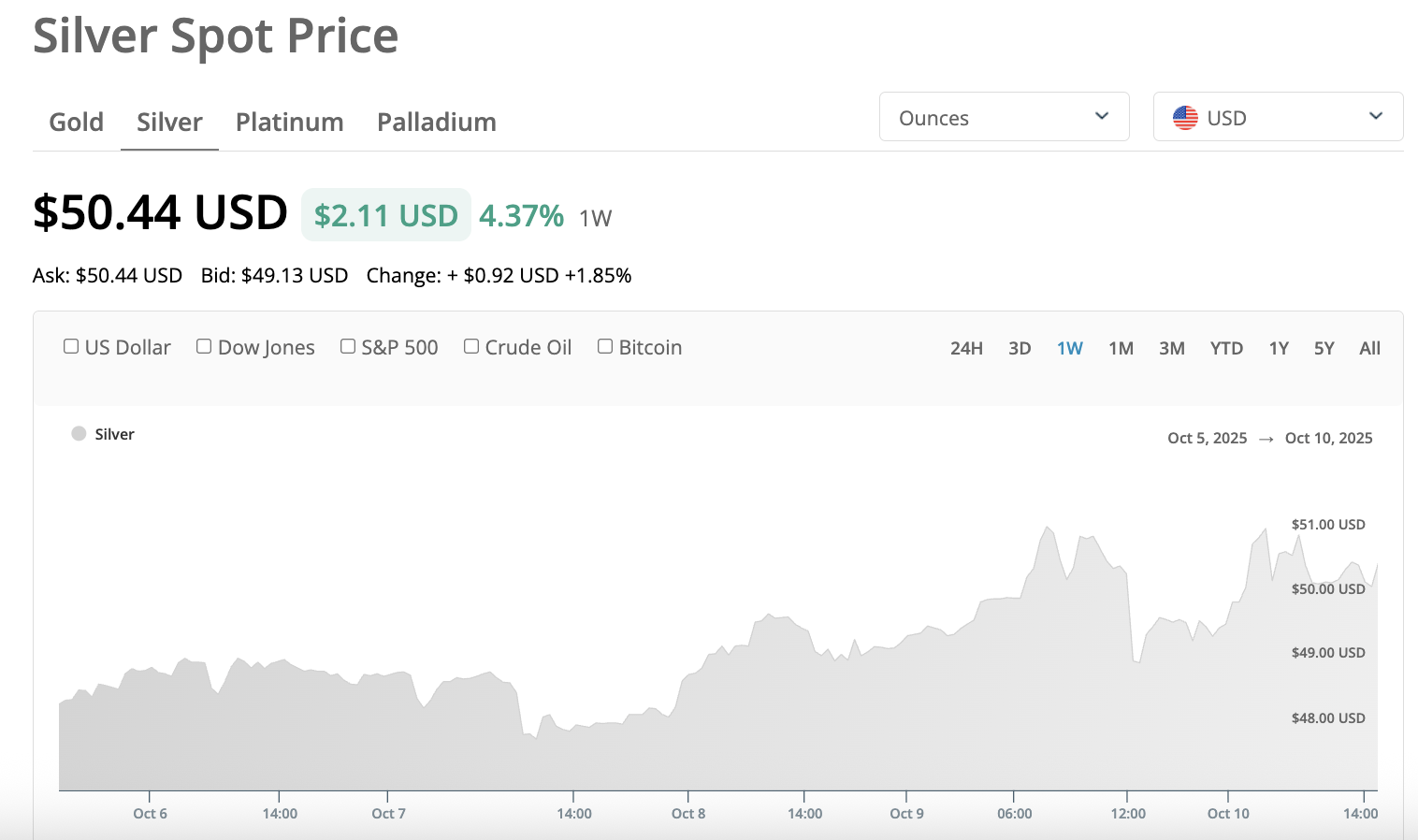Switch to the Gold tab
The height and width of the screenshot is (840, 1418).
coord(77,123)
